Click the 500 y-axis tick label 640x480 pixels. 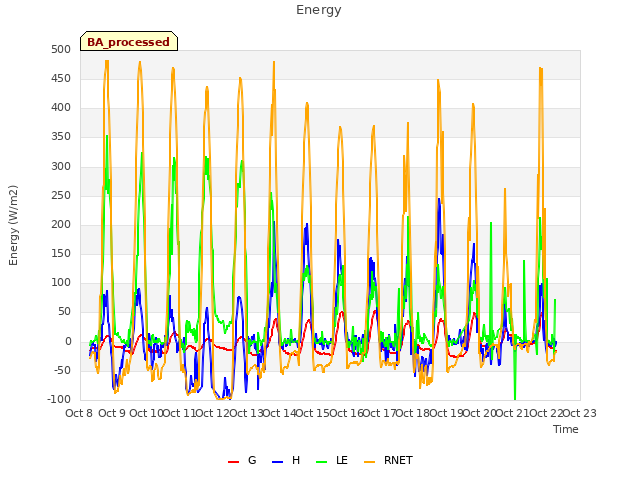[x=61, y=49]
